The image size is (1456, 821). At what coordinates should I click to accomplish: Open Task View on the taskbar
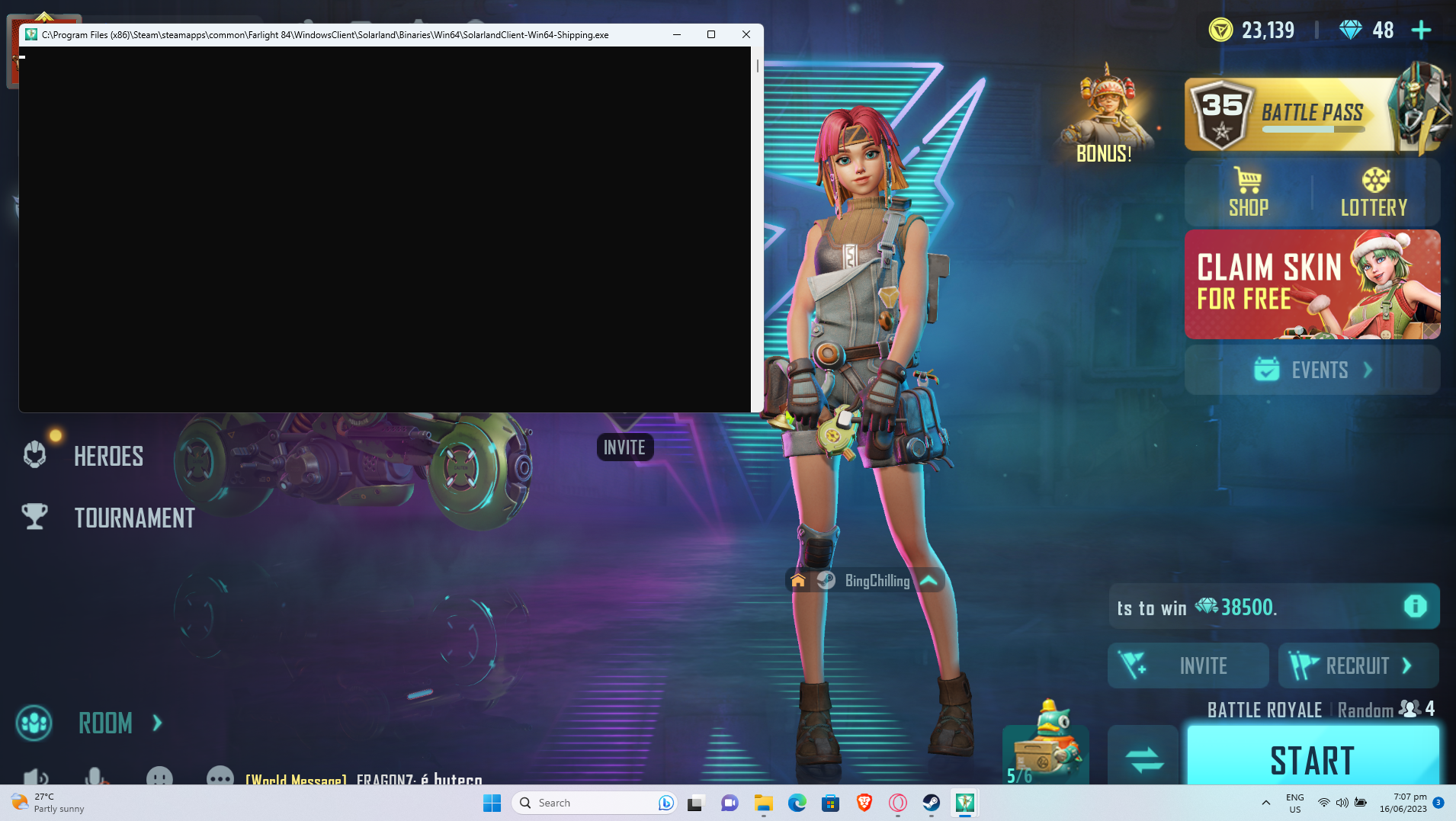(x=695, y=803)
